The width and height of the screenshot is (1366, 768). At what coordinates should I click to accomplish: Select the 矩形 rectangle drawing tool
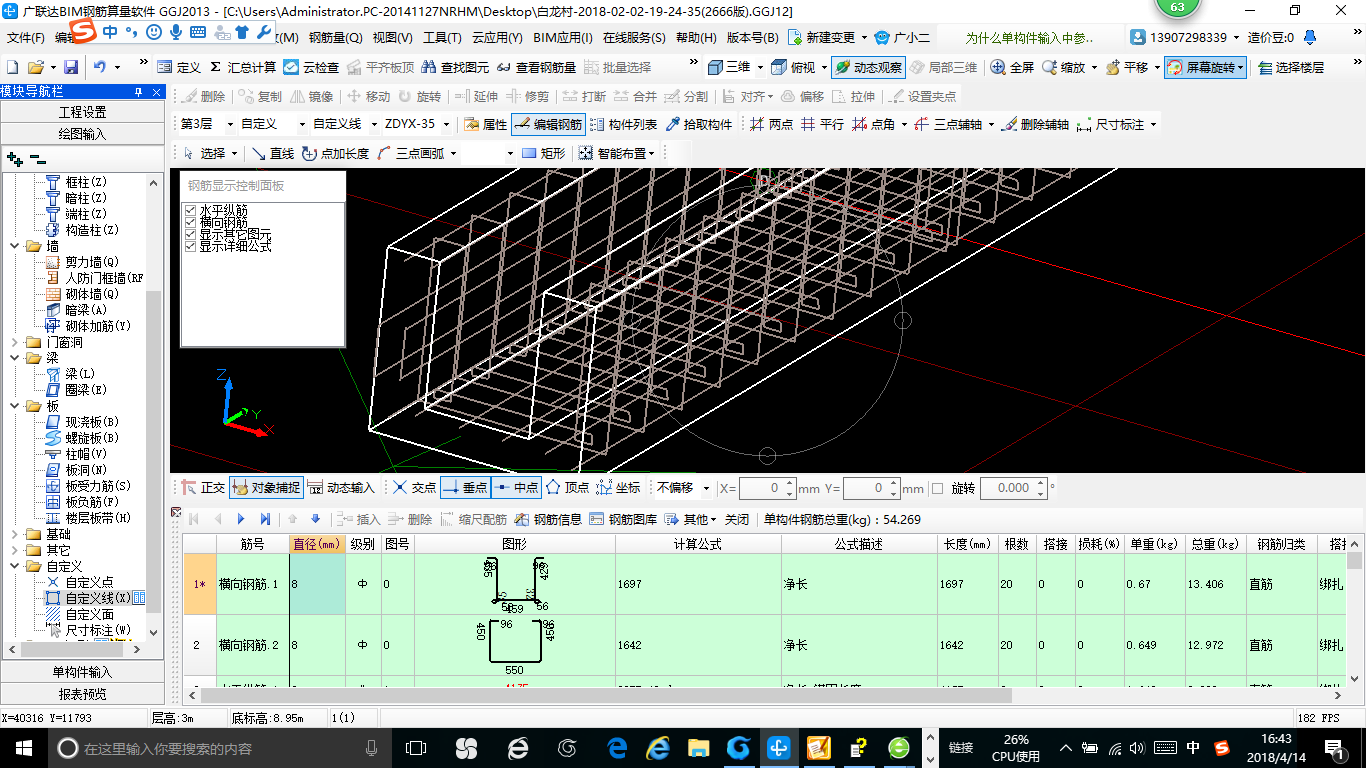[x=543, y=154]
